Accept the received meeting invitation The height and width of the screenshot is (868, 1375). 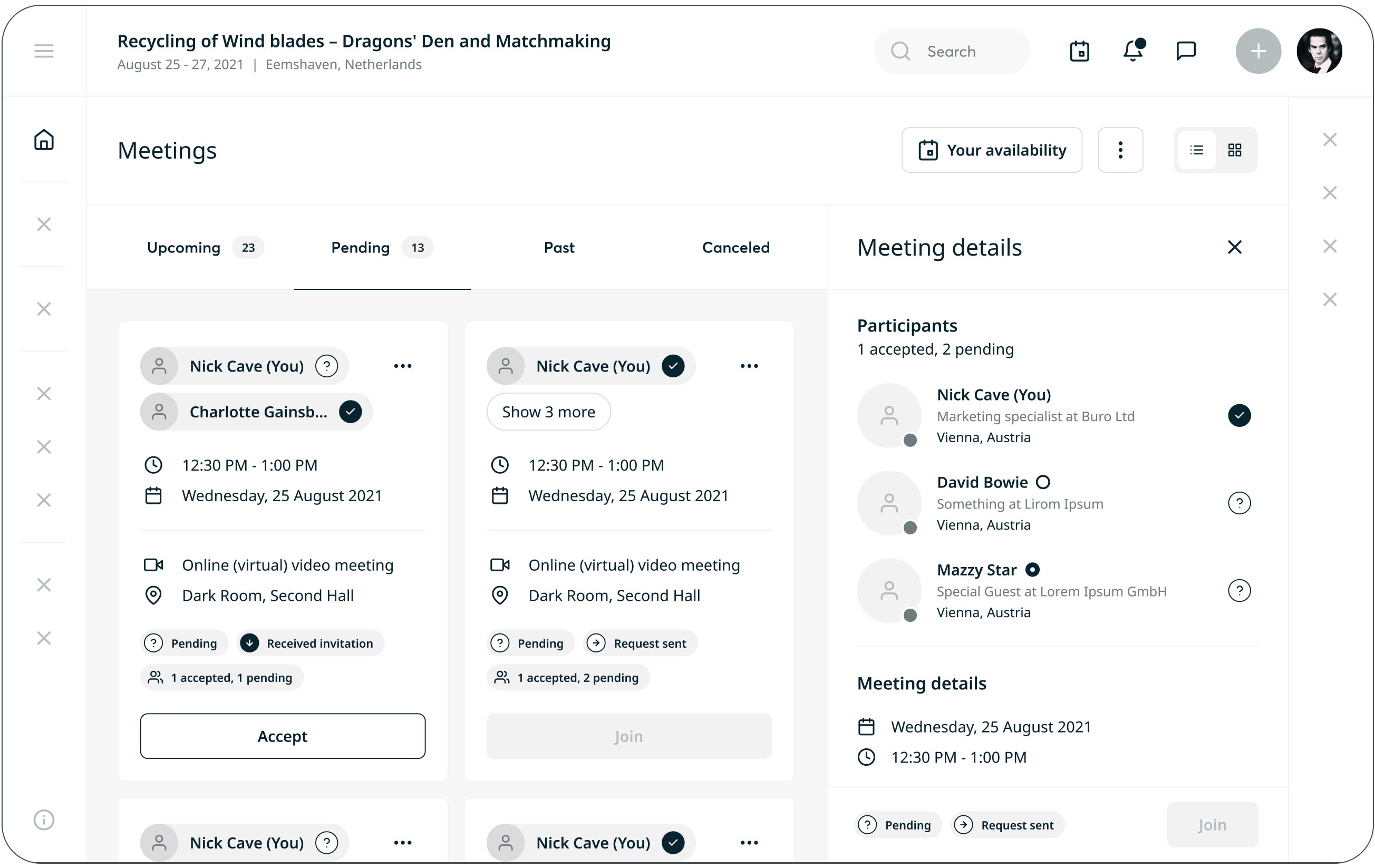(x=283, y=736)
